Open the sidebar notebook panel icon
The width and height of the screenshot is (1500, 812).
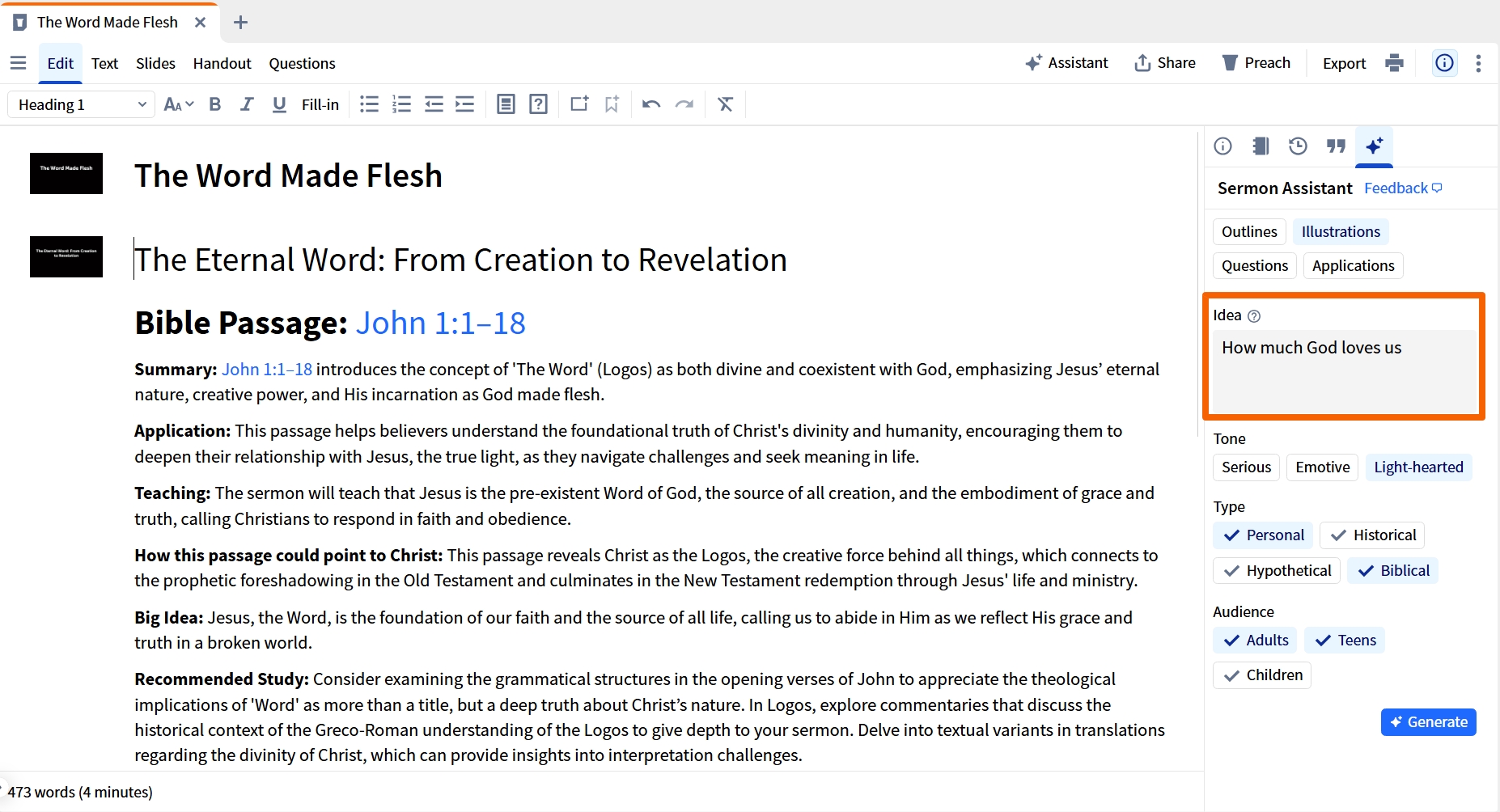(1261, 146)
